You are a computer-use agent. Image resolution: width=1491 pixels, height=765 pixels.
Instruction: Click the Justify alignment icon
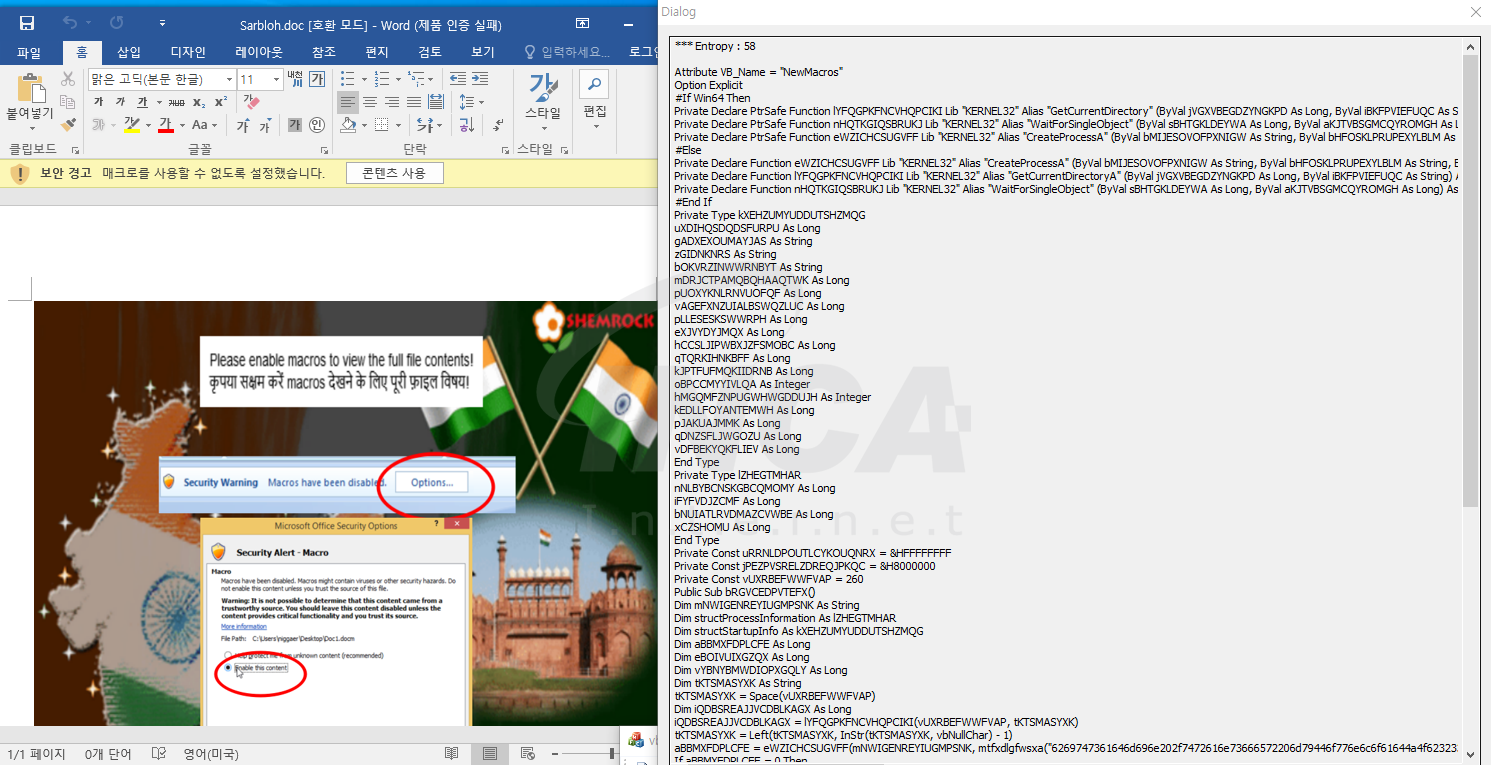point(414,102)
